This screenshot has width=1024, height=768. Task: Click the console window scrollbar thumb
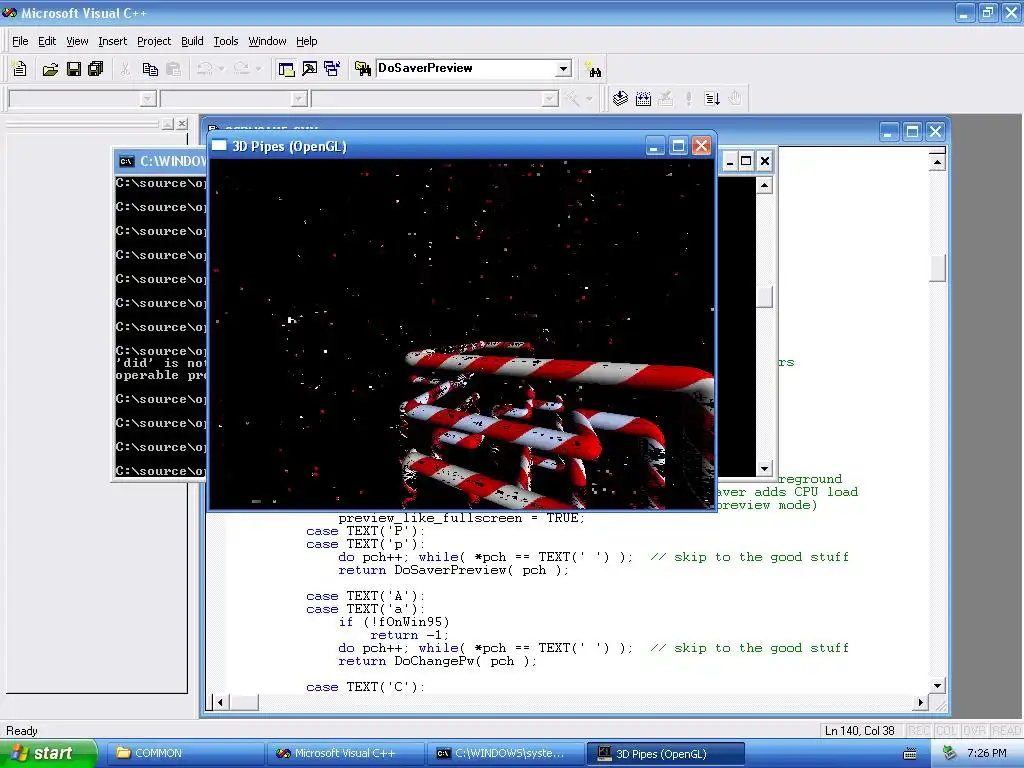pyautogui.click(x=765, y=297)
